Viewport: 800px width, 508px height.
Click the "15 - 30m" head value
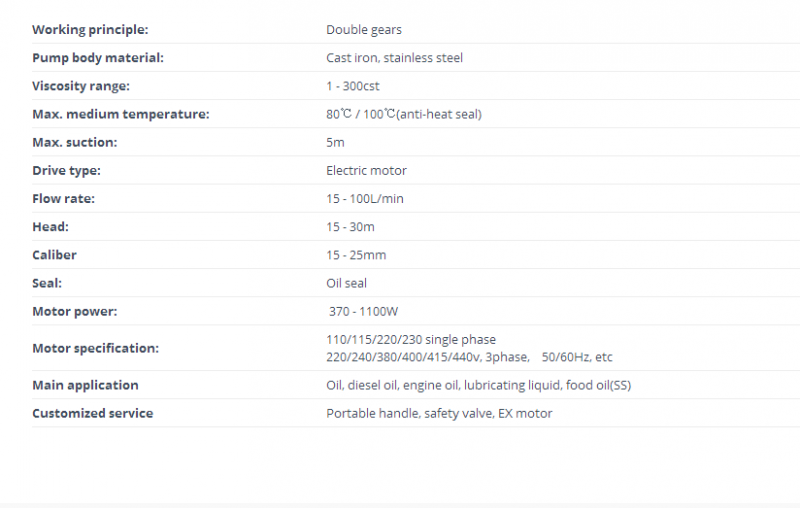point(352,227)
